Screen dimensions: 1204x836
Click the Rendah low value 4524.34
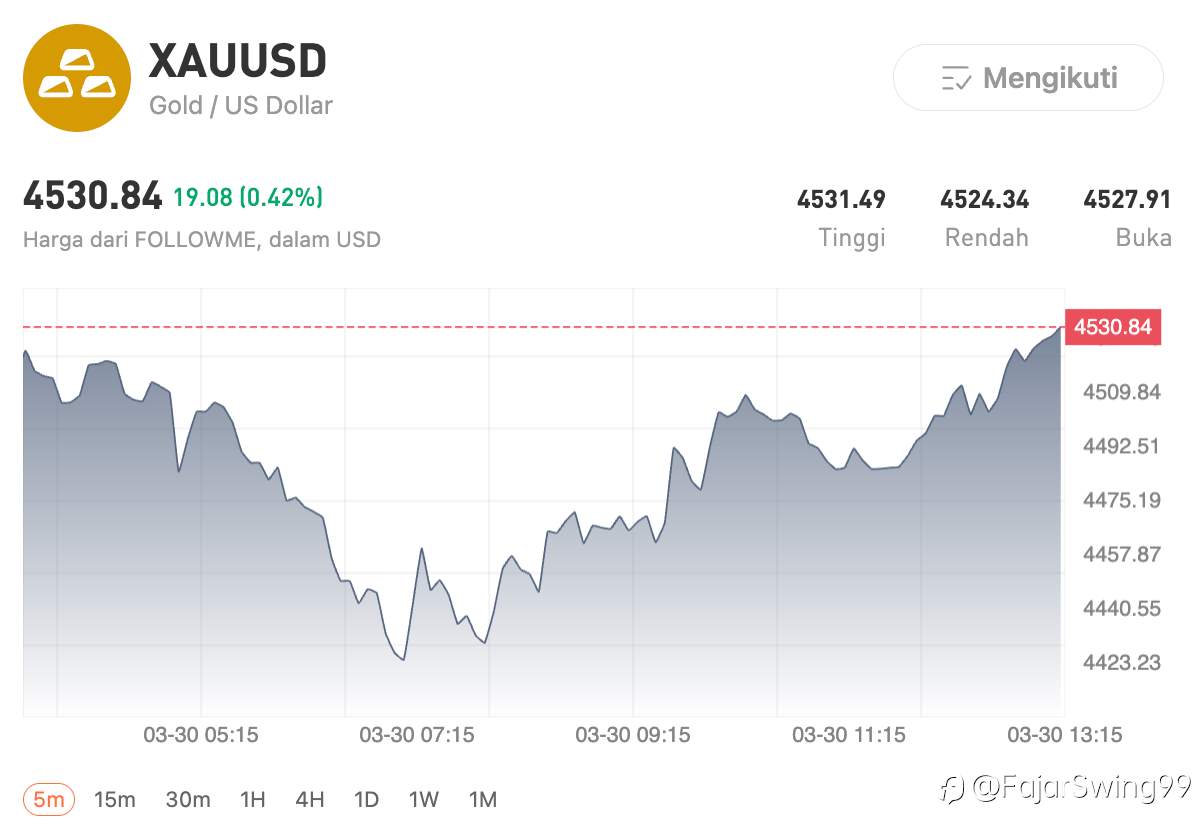click(984, 200)
